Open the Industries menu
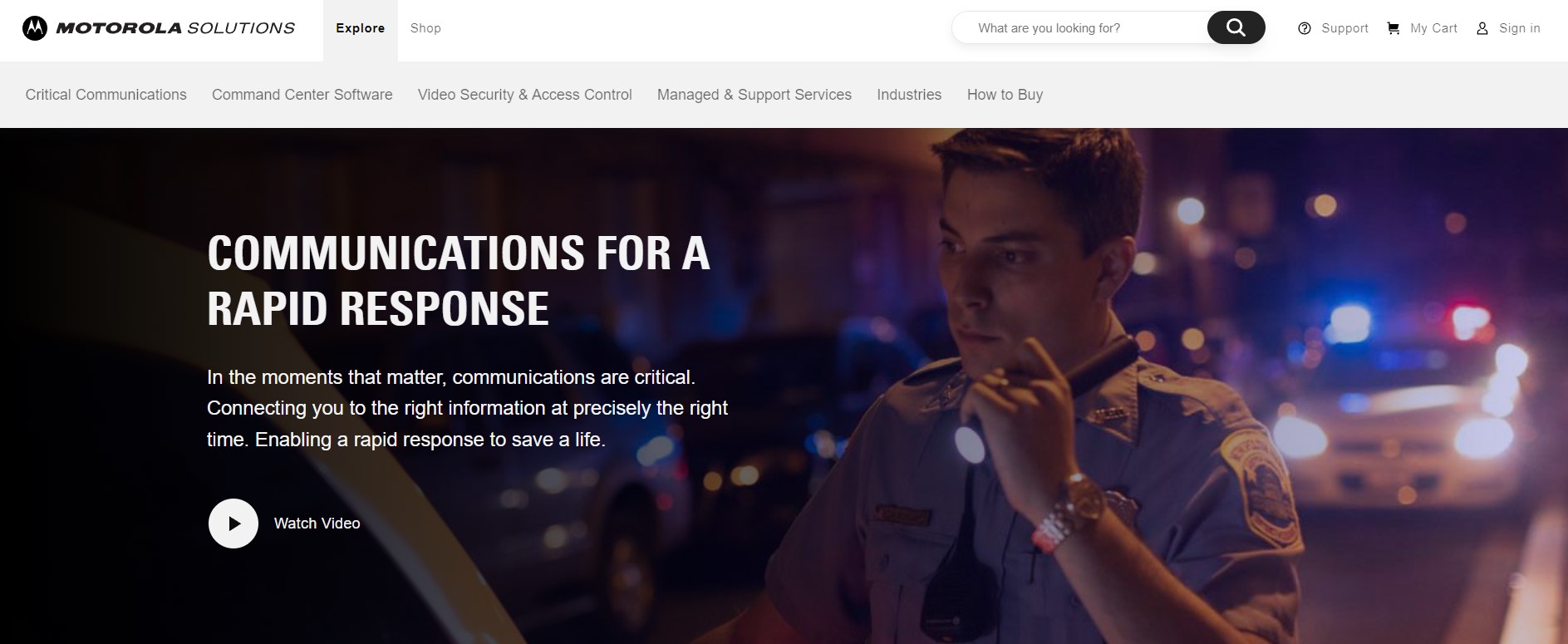Viewport: 1568px width, 644px height. click(x=909, y=95)
